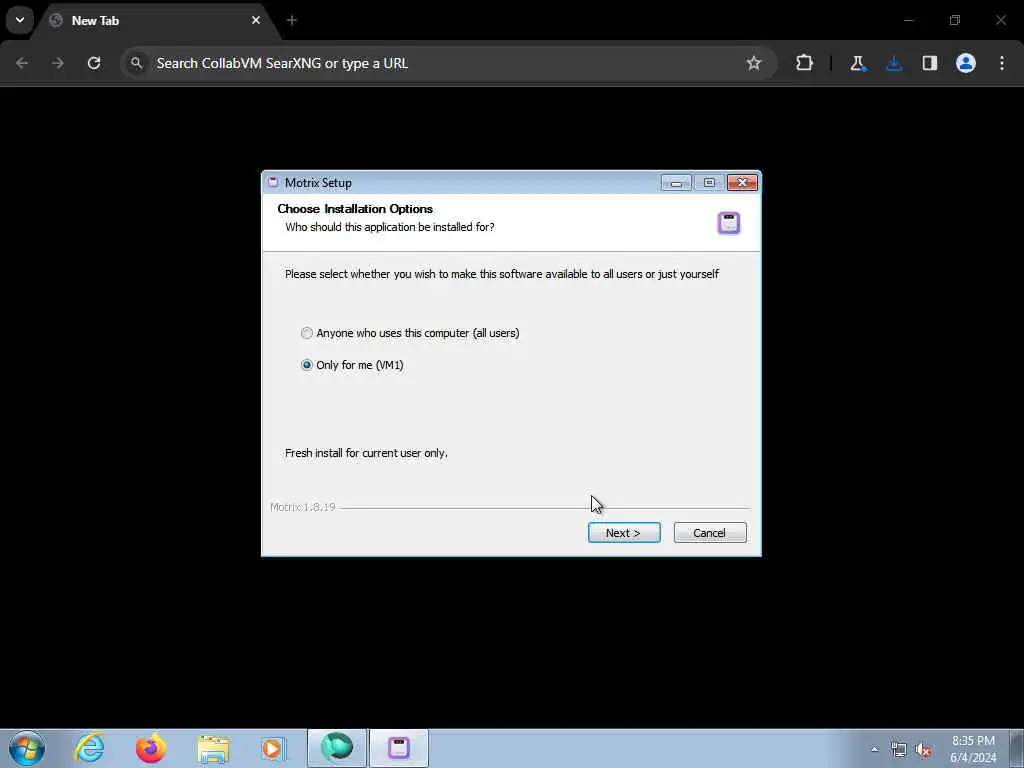Click the 'Motrix 1.8.19' version label
Screen dimensions: 1024x768
[x=302, y=507]
